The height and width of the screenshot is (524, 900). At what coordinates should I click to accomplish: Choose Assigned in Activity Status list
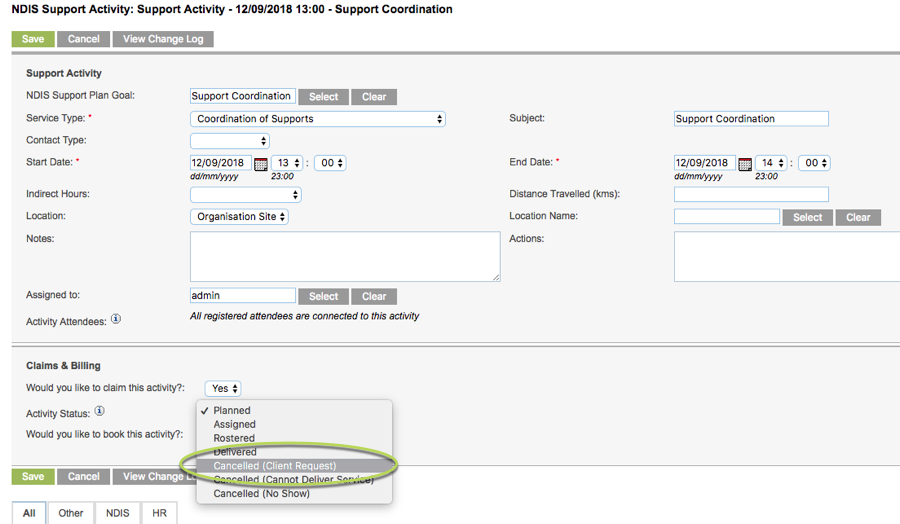coord(294,424)
